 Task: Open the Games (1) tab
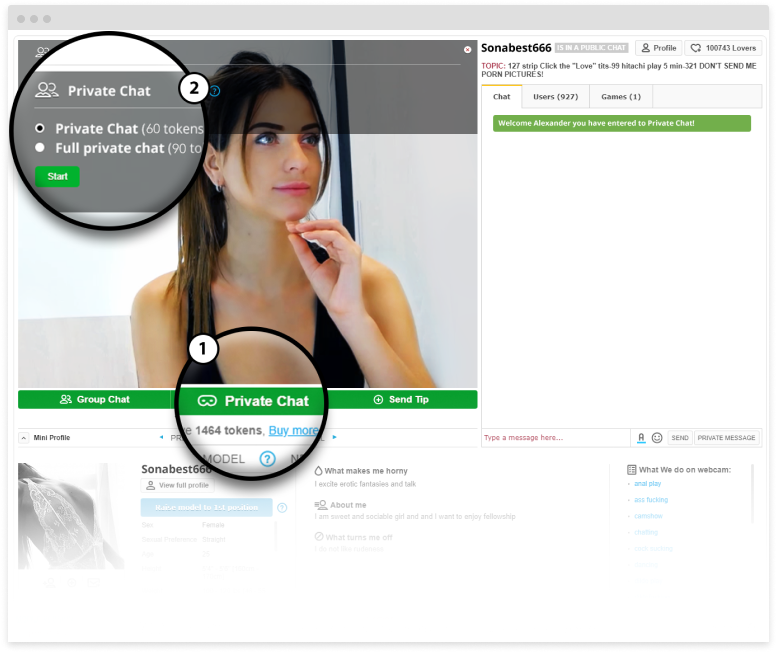pos(620,97)
